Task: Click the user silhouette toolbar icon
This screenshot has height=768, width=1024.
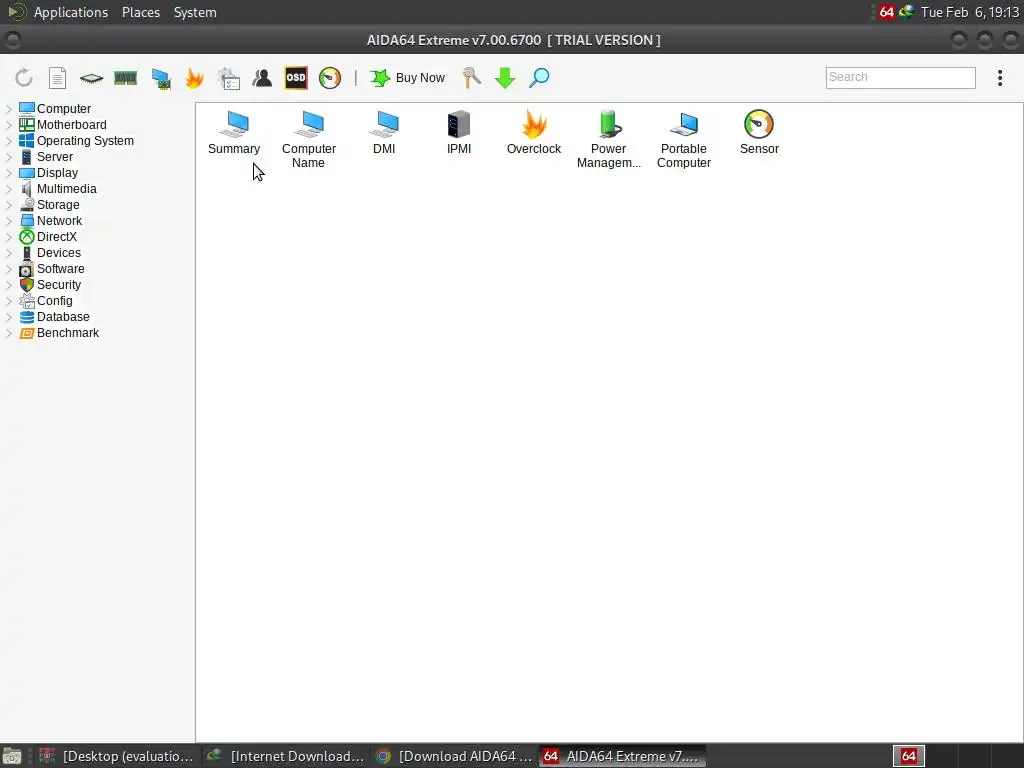Action: click(263, 78)
